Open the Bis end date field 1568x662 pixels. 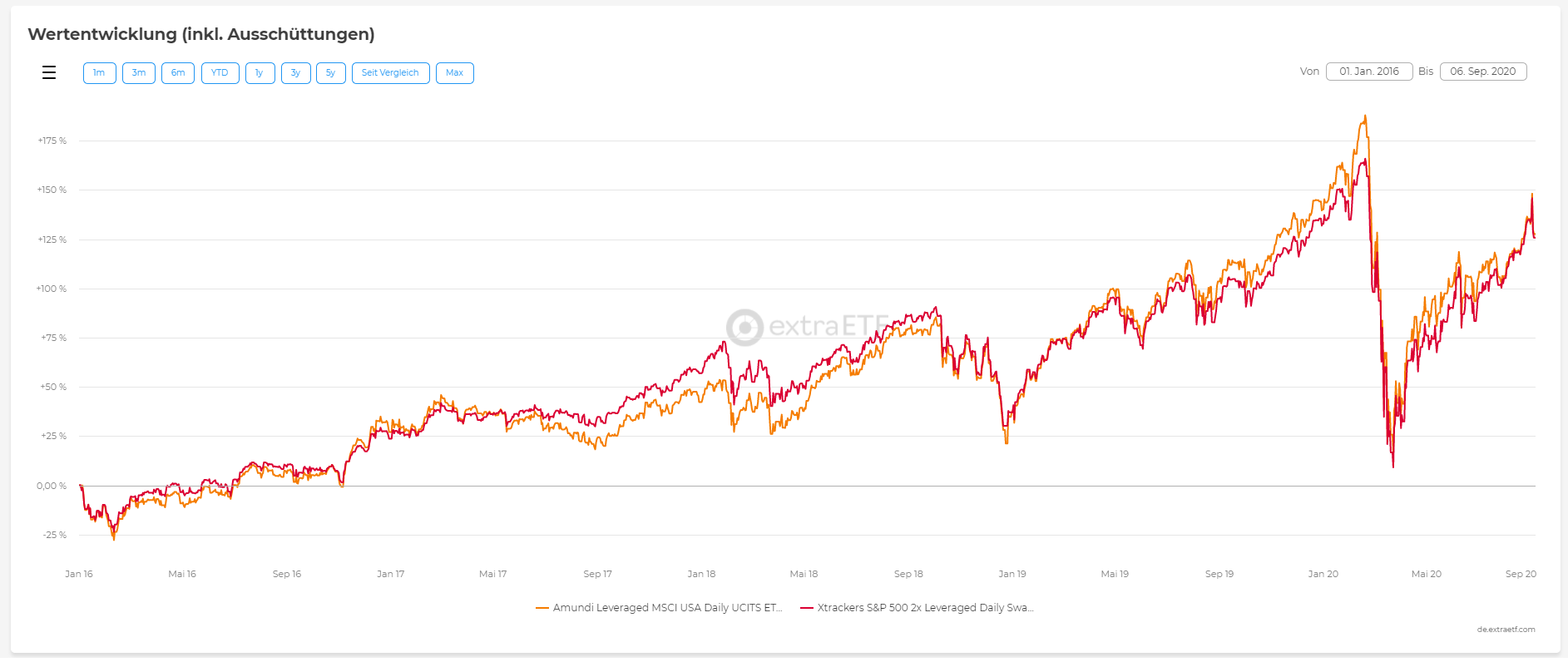[x=1482, y=72]
